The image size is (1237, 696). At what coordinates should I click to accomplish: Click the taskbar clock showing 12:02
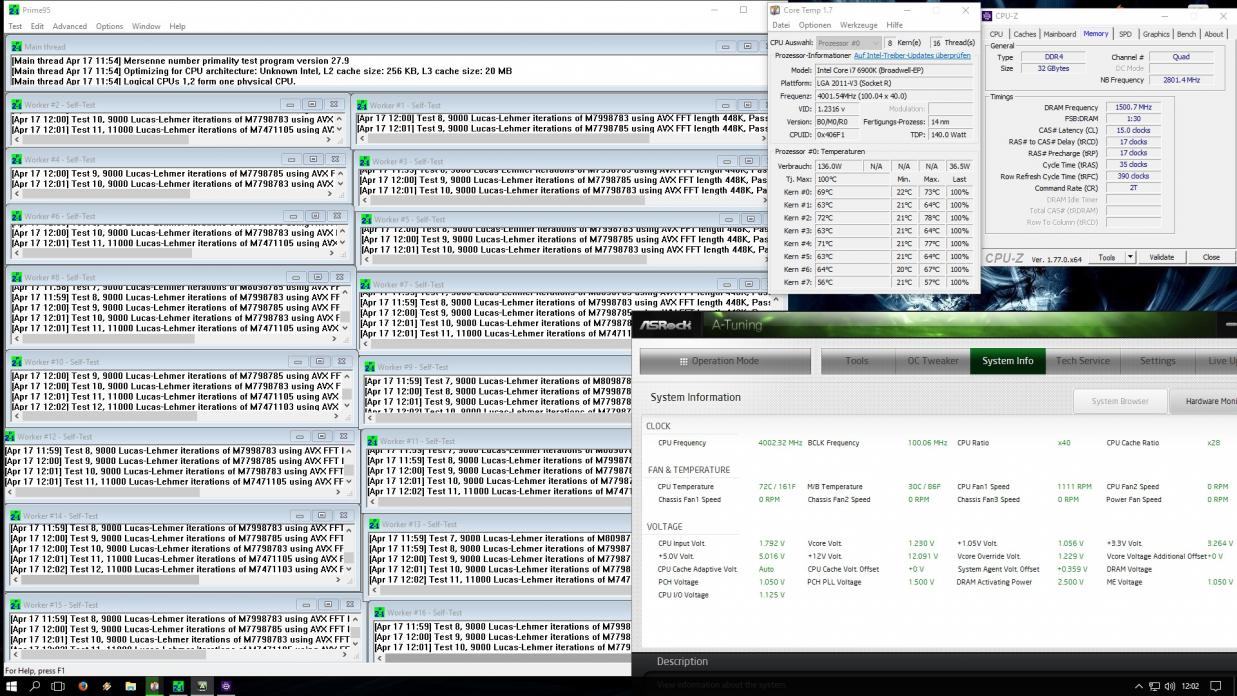coord(1190,686)
